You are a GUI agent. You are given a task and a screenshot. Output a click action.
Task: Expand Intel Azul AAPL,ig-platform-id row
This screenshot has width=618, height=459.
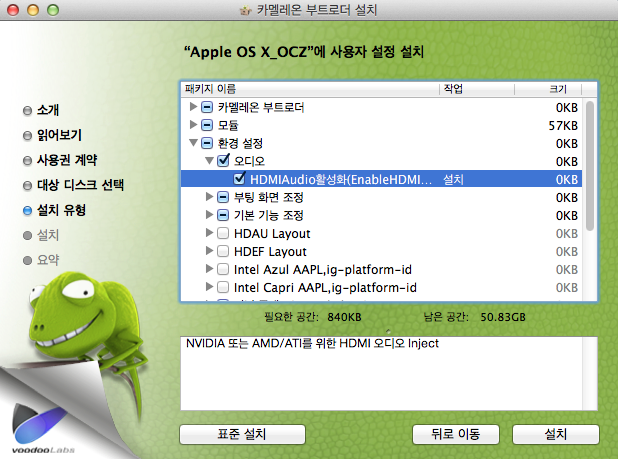pyautogui.click(x=209, y=269)
